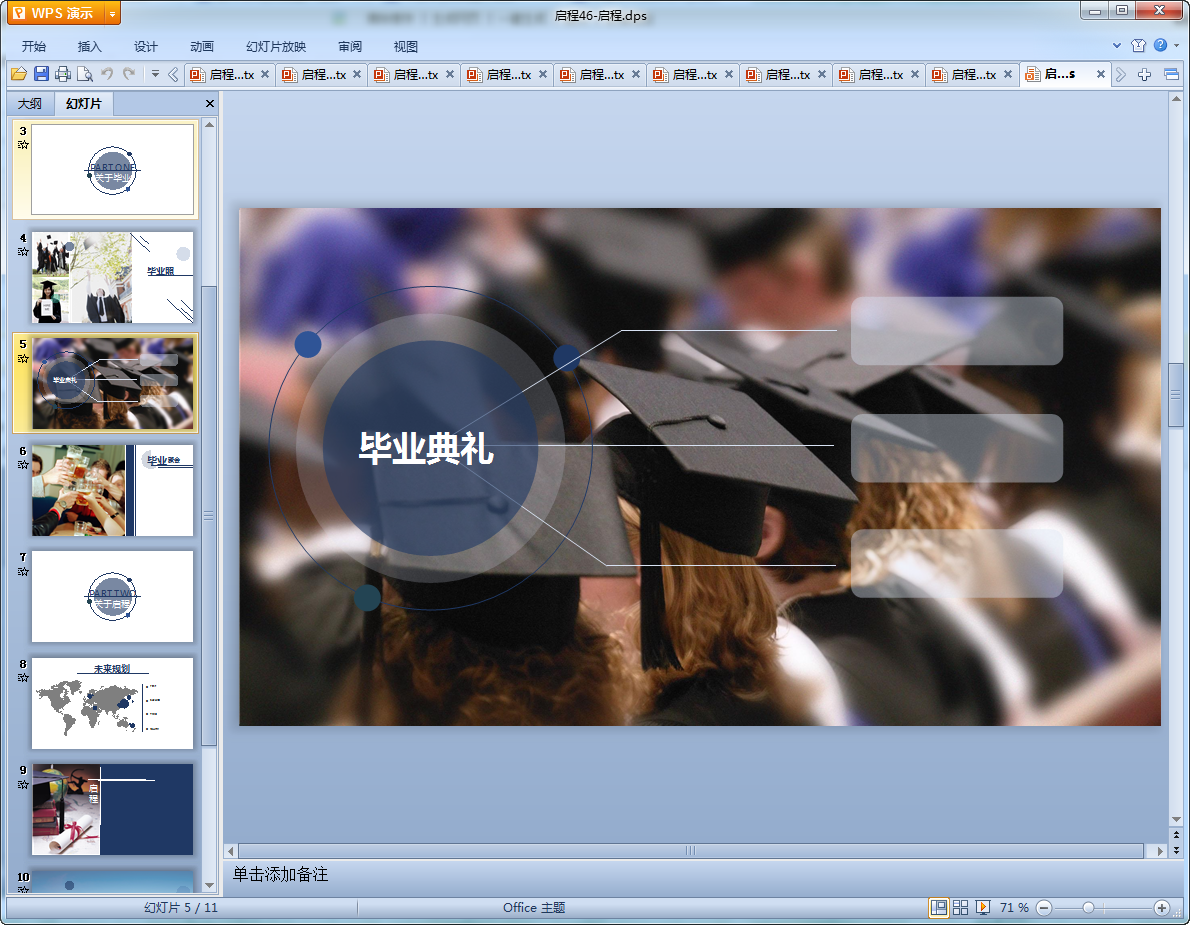
Task: Open the 开始 menu
Action: click(x=33, y=46)
